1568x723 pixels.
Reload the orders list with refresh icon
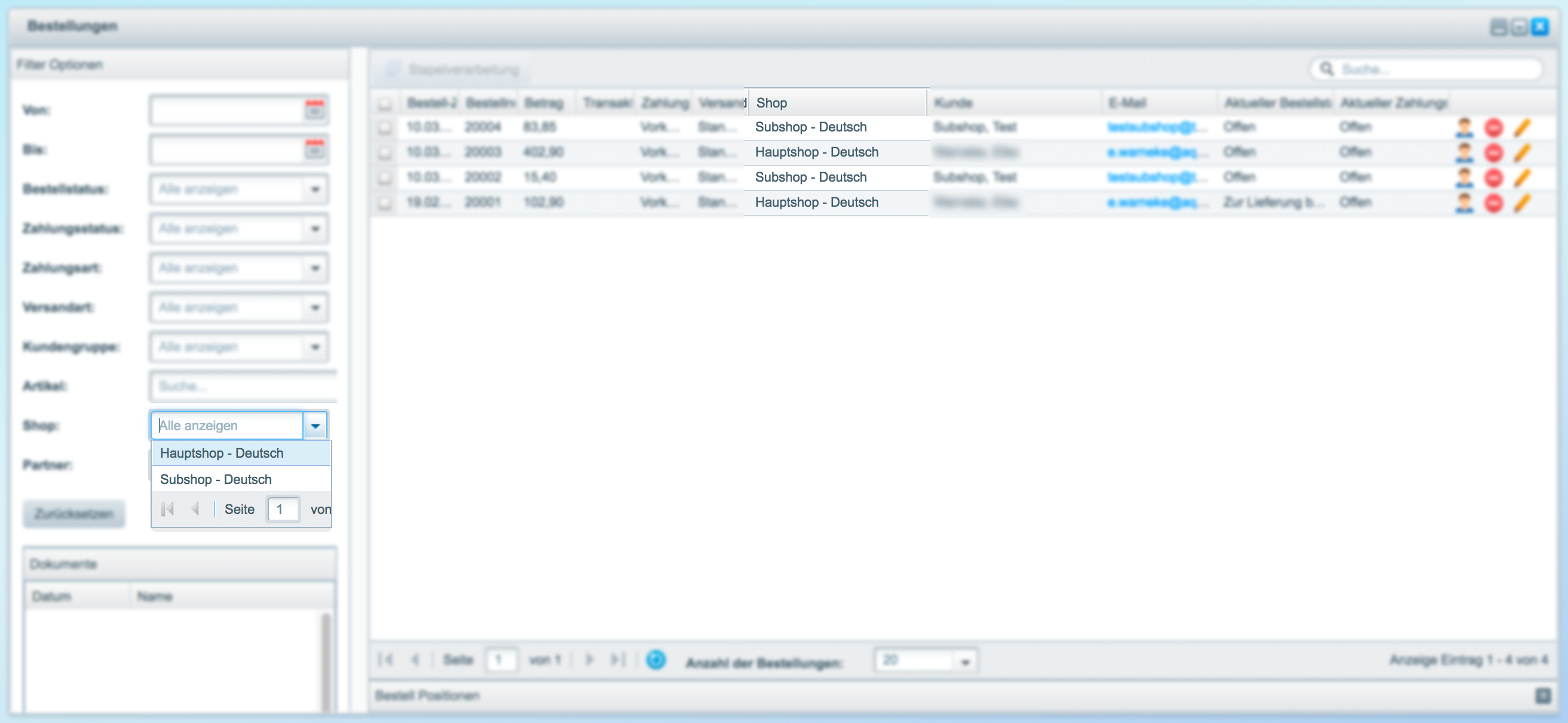[656, 660]
